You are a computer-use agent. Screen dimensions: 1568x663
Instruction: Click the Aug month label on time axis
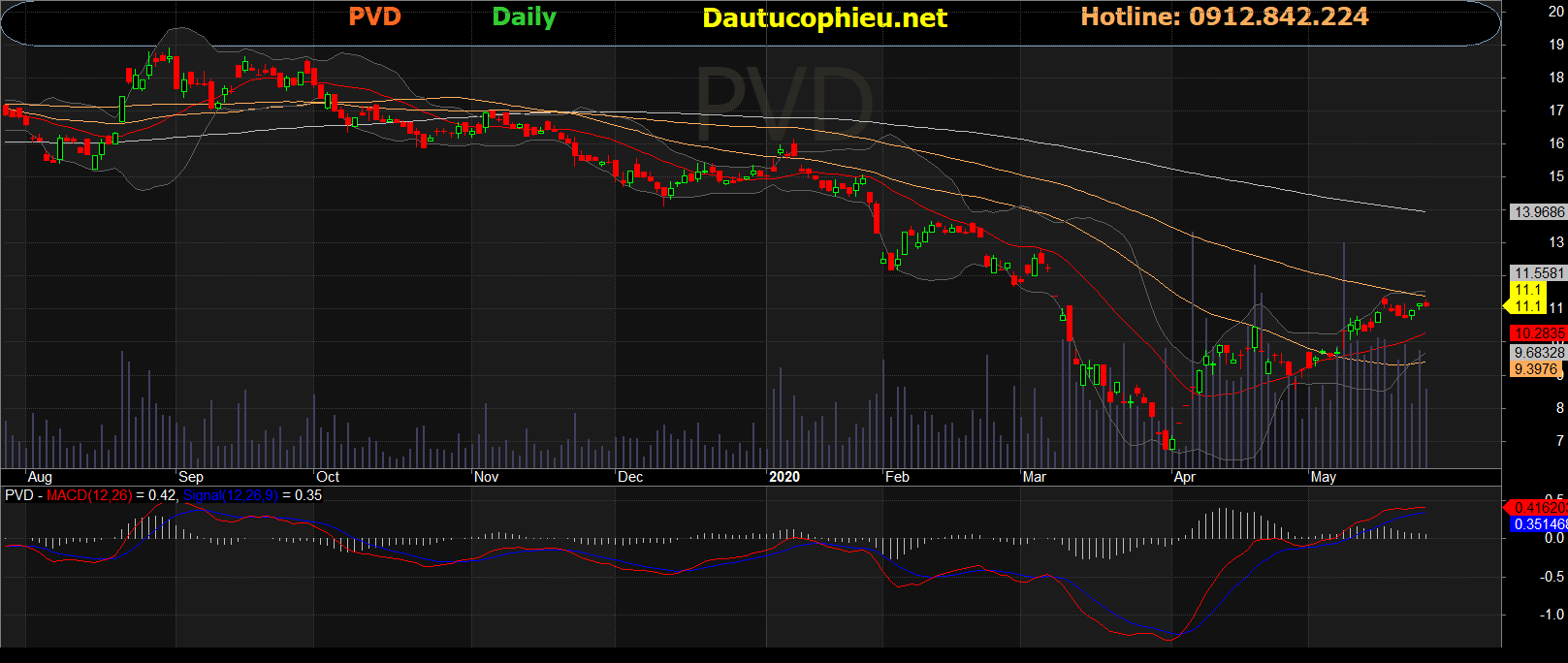click(40, 477)
